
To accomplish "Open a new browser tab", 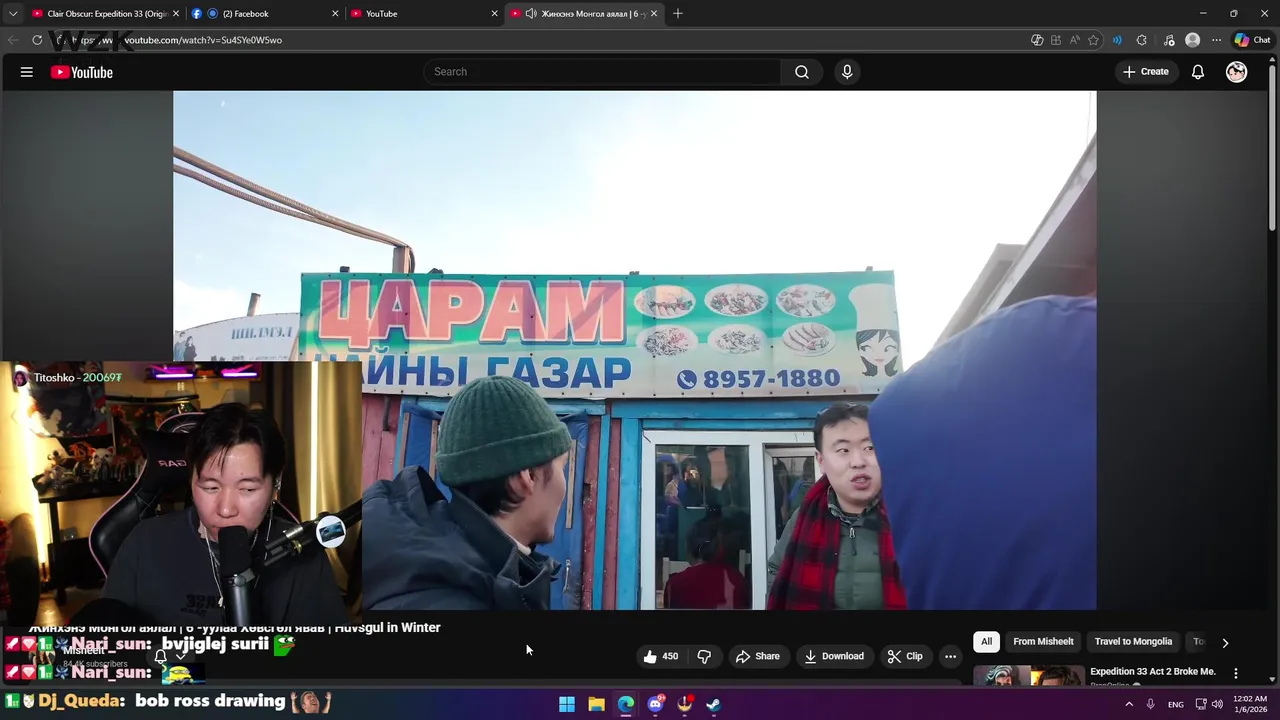I will coord(678,13).
